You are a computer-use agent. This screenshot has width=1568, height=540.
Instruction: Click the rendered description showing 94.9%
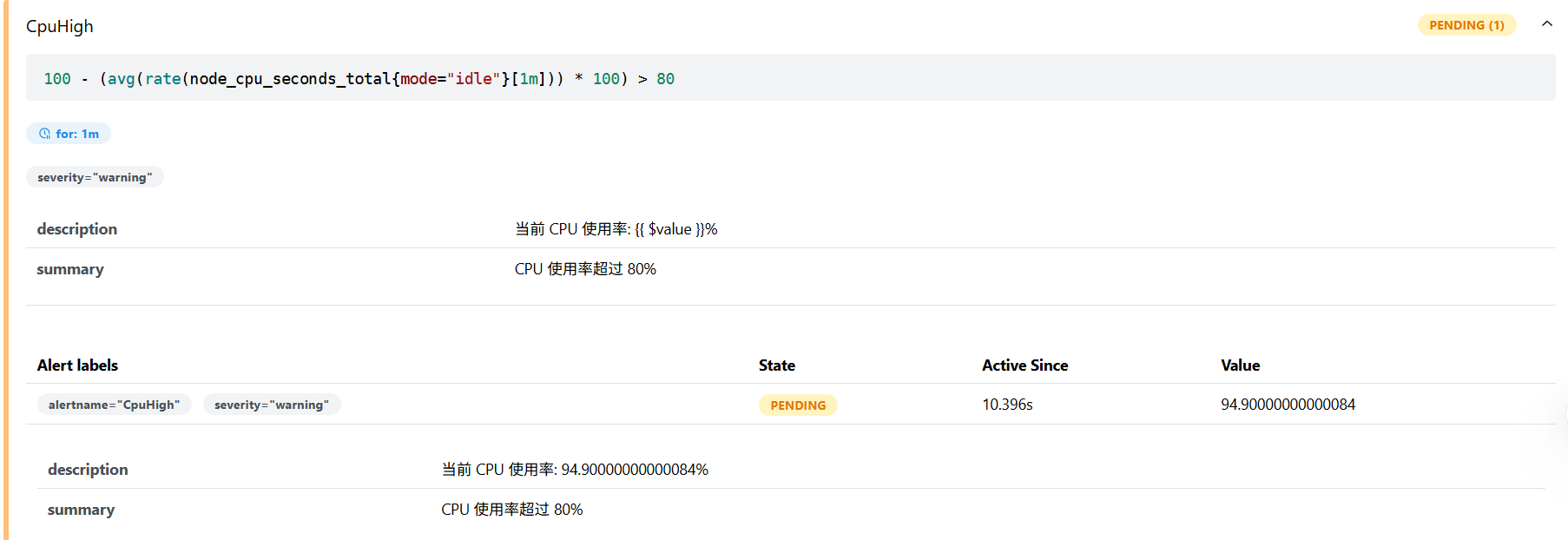(575, 470)
